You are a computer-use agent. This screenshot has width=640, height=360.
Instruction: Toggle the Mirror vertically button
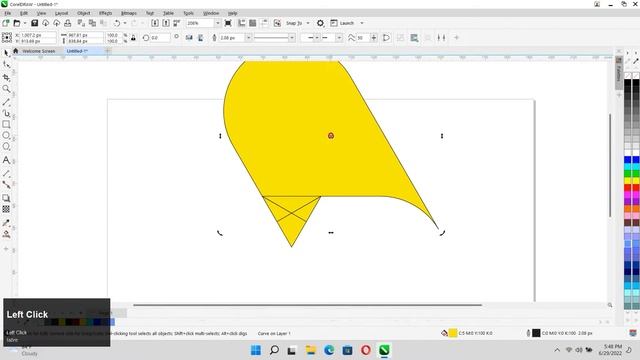coord(200,38)
